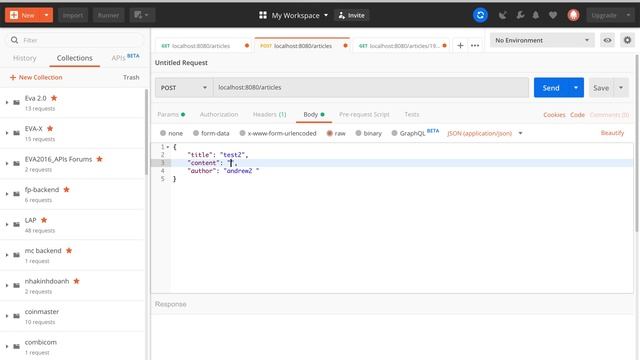640x360 pixels.
Task: Focus the sidebar Filter search field
Action: [x=75, y=40]
